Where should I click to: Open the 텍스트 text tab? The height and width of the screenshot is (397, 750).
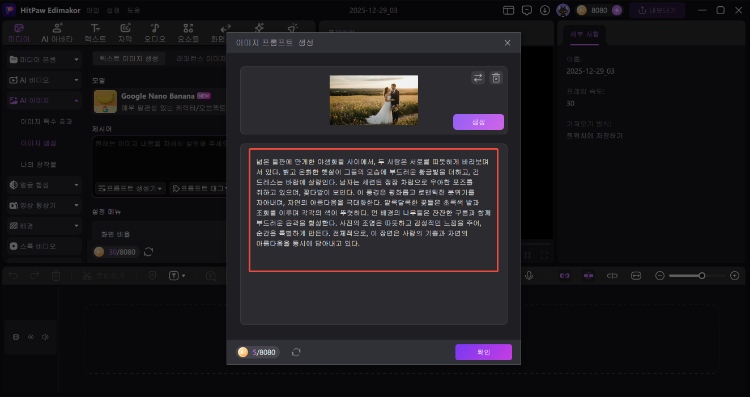95,33
